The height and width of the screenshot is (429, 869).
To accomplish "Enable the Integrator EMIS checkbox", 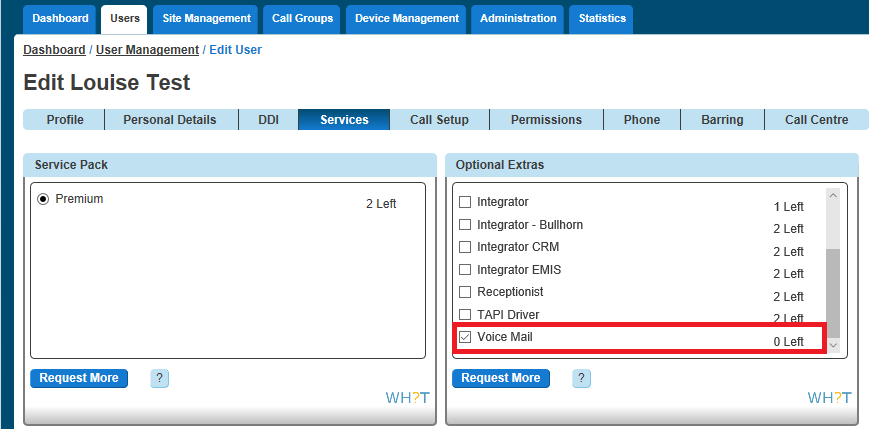I will tap(466, 270).
